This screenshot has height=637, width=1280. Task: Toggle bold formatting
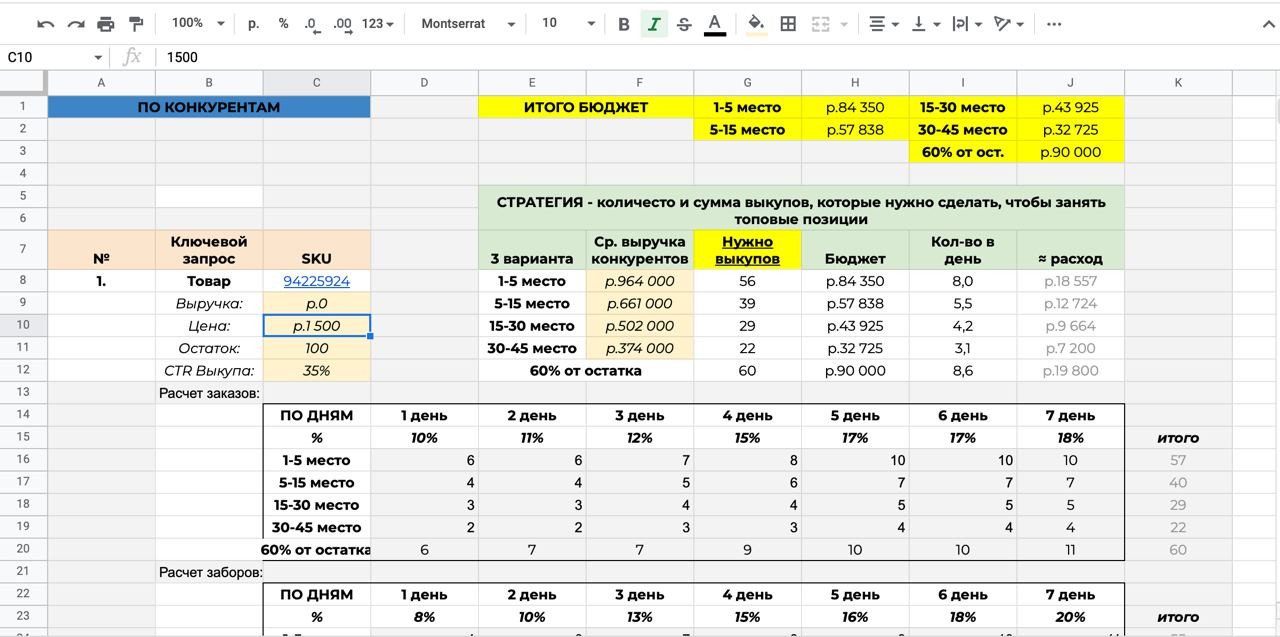[x=624, y=24]
